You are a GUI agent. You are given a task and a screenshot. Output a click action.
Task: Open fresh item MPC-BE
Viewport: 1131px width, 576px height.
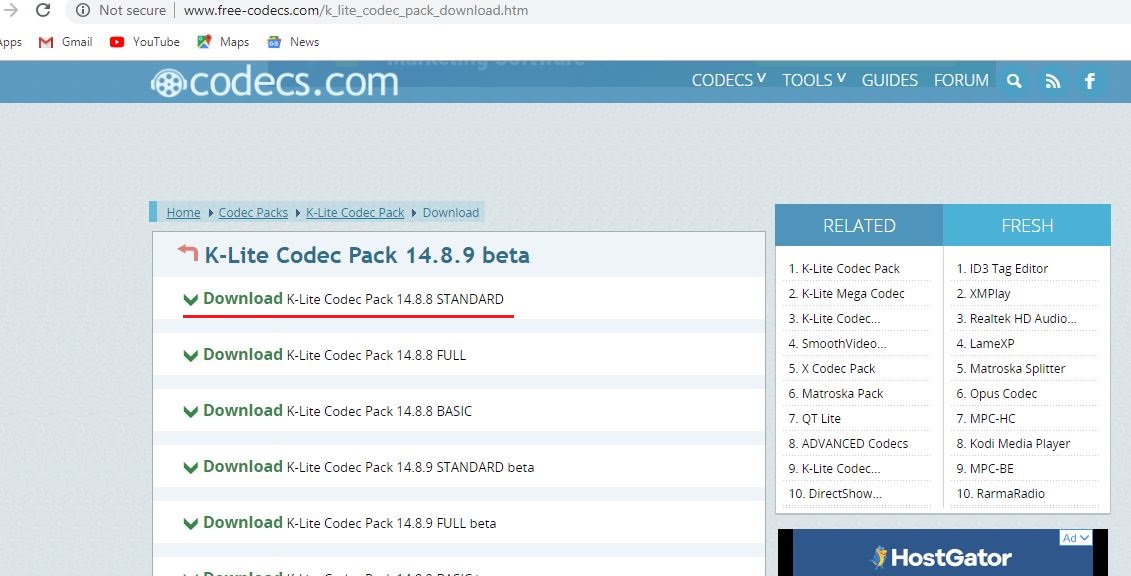pos(985,469)
